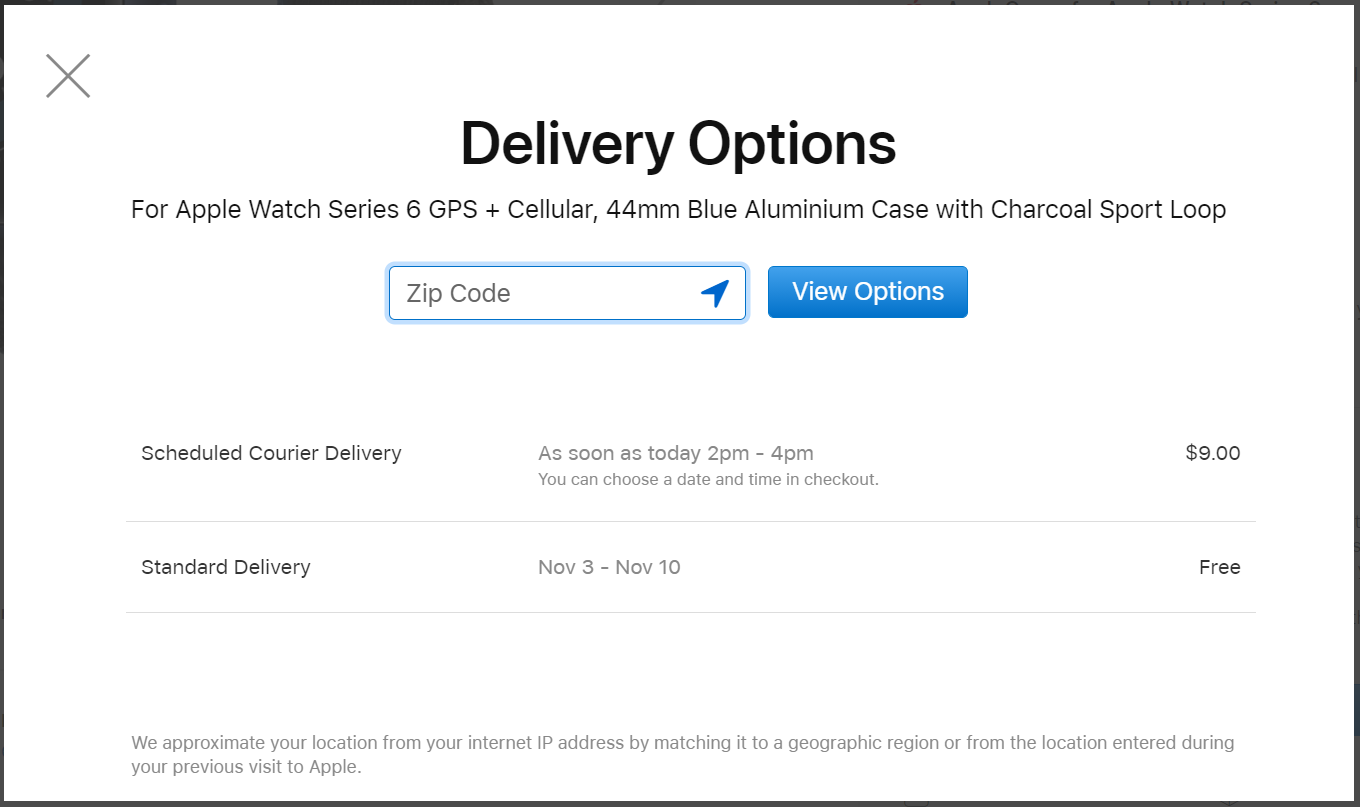The height and width of the screenshot is (807, 1360).
Task: Click 'your previous visit to Apple' footer line
Action: point(246,768)
